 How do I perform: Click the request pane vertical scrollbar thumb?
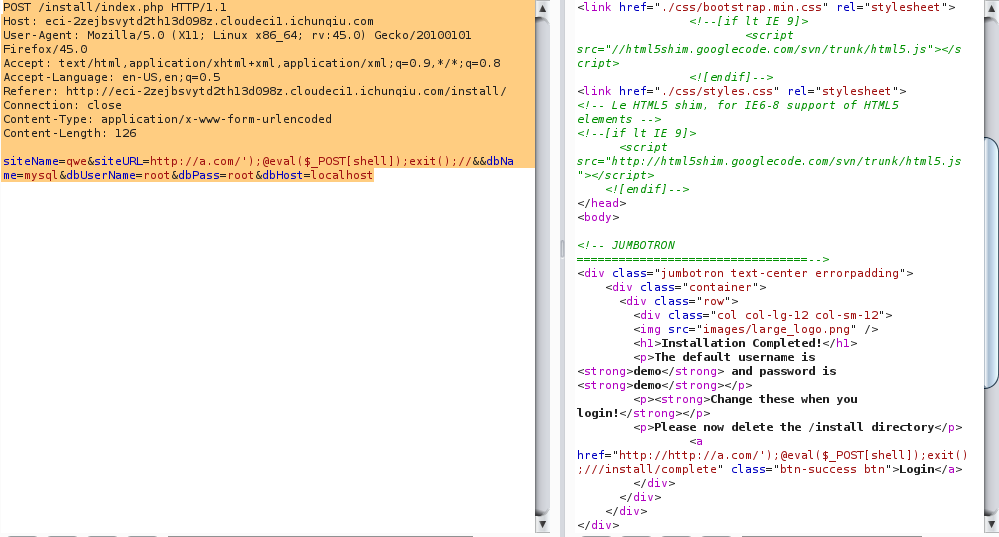(x=543, y=266)
